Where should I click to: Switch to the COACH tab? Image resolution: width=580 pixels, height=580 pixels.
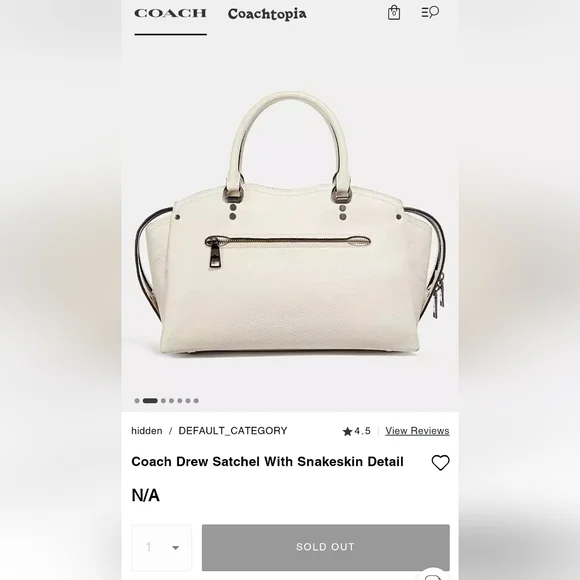(x=170, y=14)
